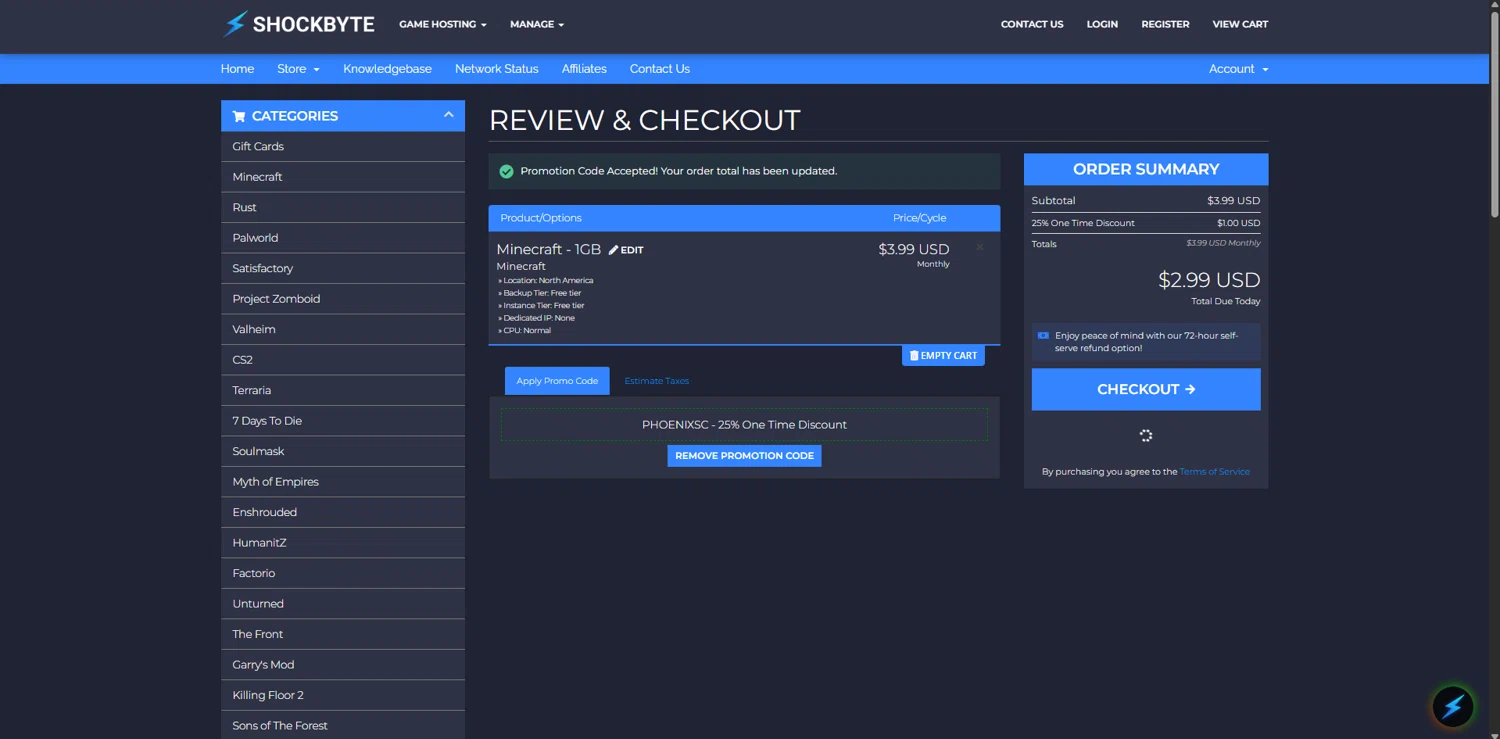This screenshot has width=1500, height=739.
Task: Expand the Store menu
Action: tap(298, 69)
